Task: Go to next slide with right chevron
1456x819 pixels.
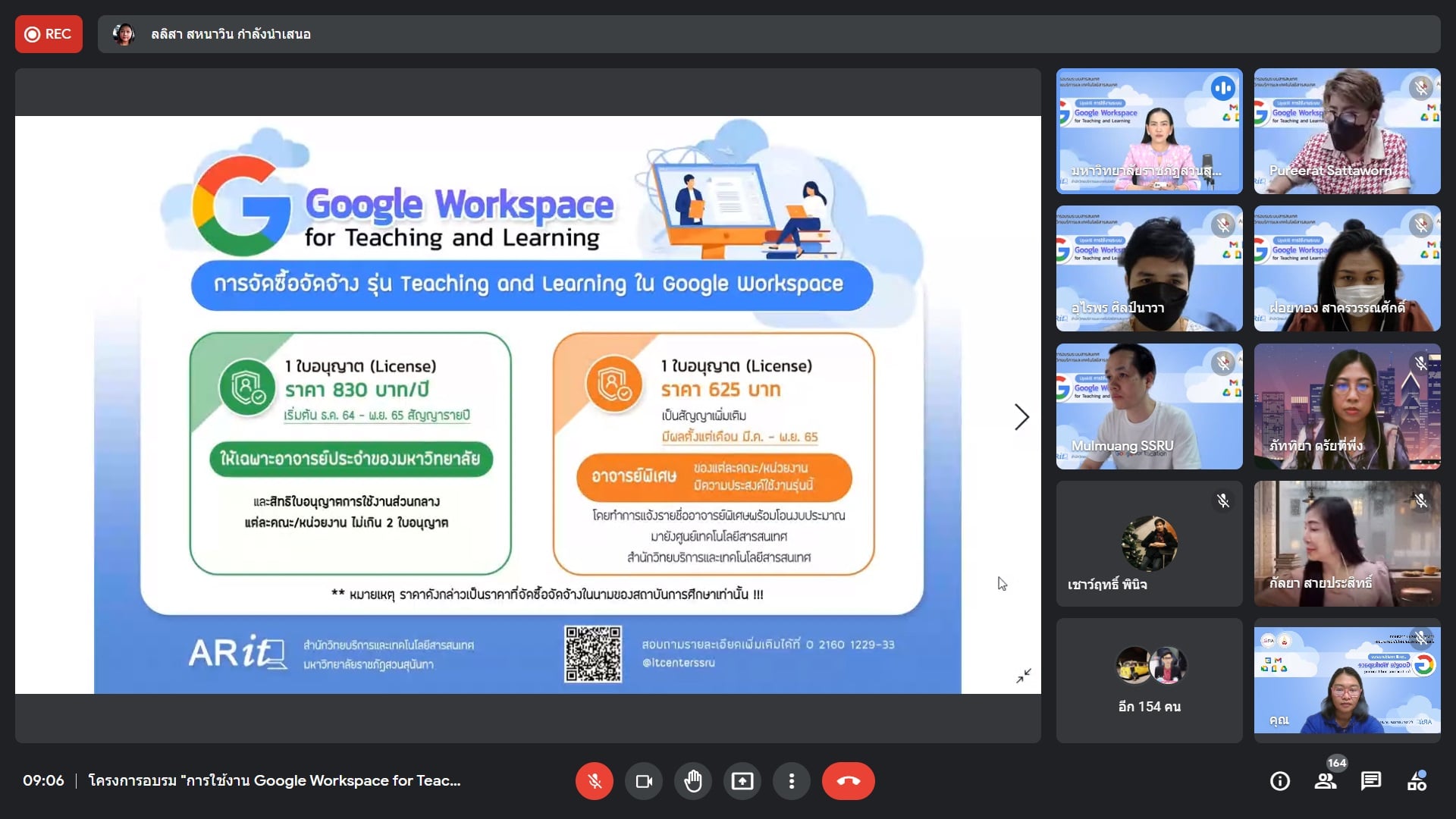Action: pos(1021,417)
